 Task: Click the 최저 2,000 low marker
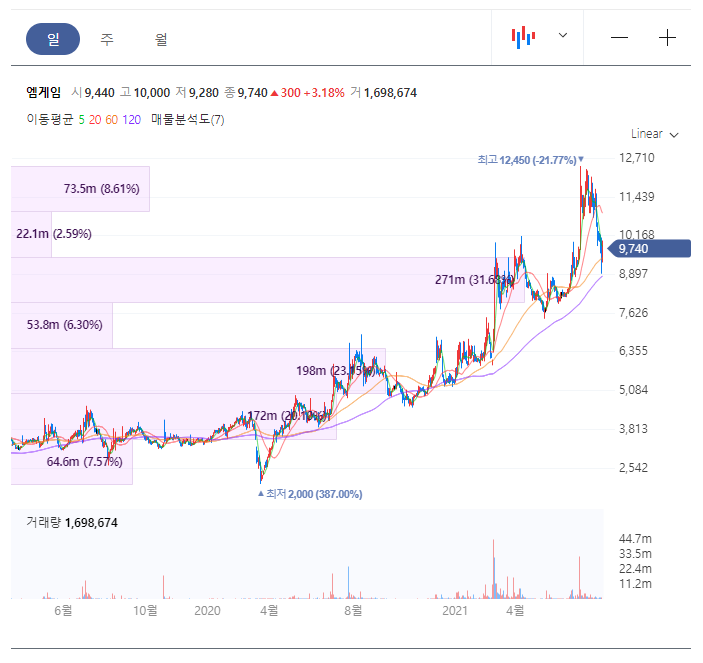(310, 494)
